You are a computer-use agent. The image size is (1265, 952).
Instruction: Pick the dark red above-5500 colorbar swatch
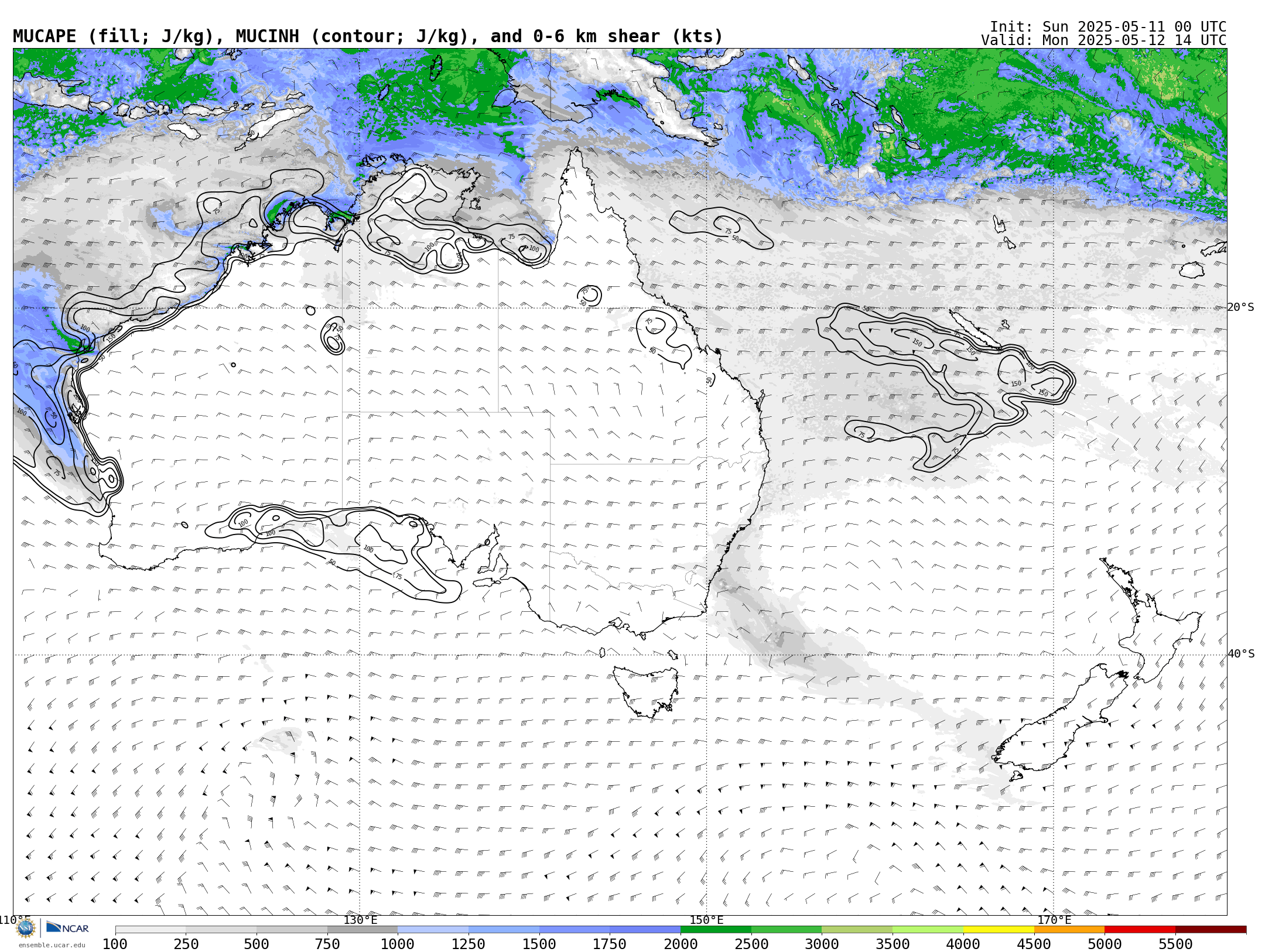pos(1211,930)
